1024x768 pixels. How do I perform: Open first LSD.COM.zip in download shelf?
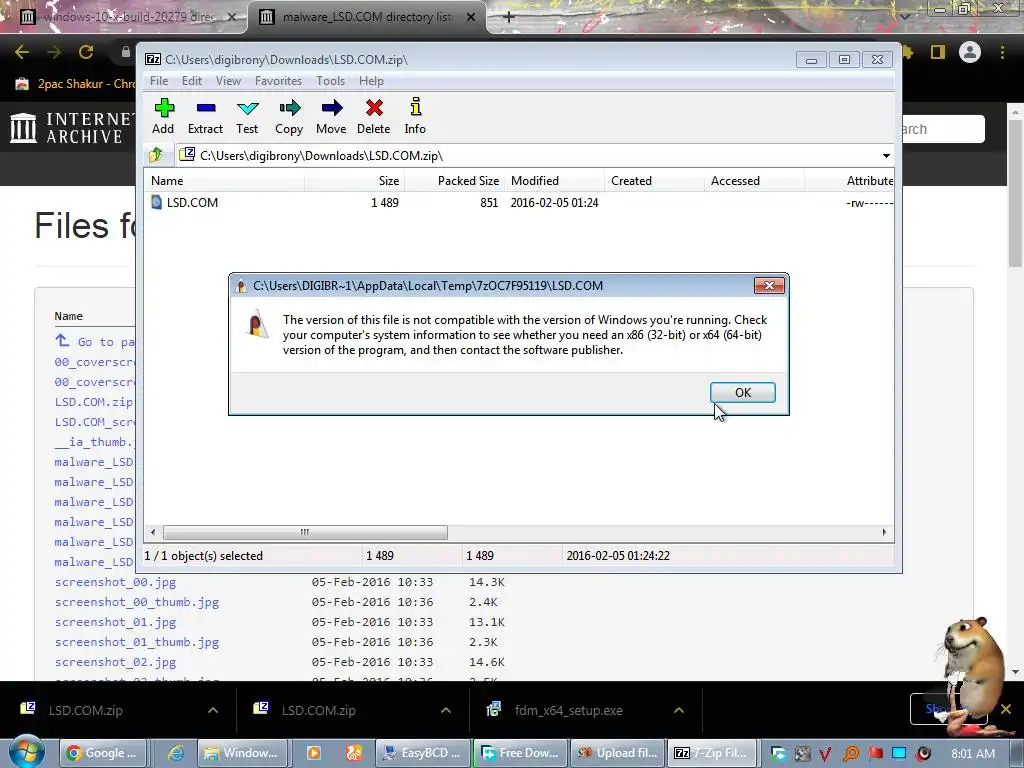85,710
